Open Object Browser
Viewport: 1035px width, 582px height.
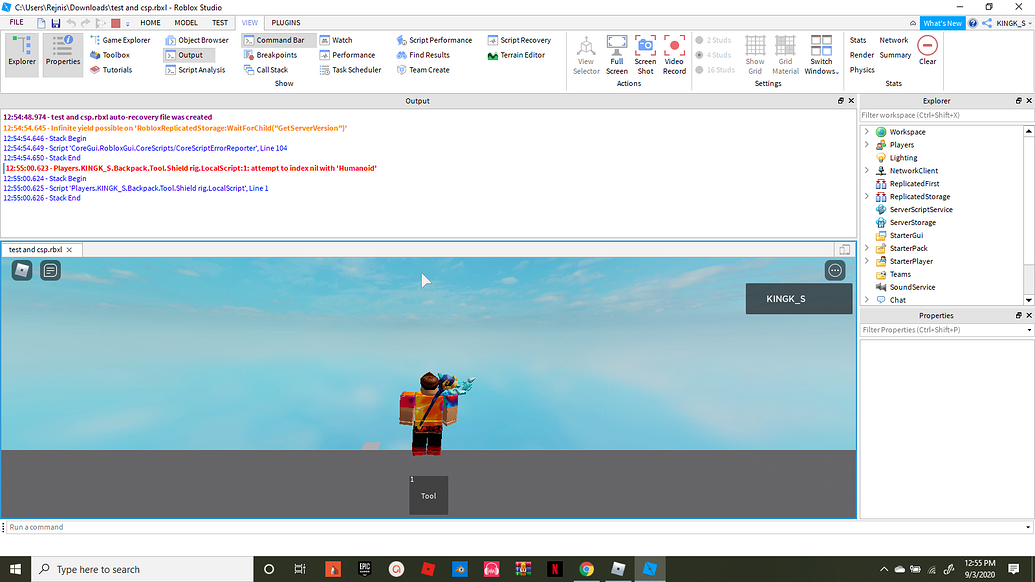(197, 40)
